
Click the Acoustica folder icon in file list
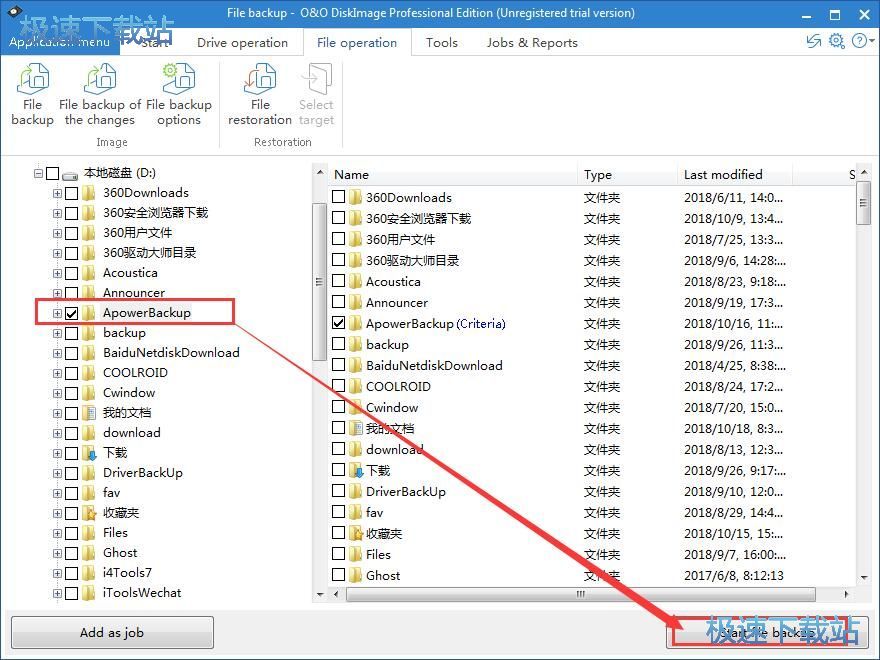point(355,281)
